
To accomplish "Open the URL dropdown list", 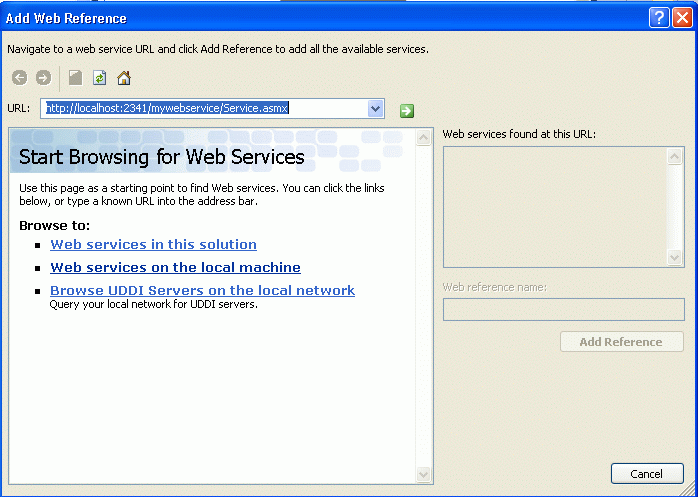I will [376, 108].
